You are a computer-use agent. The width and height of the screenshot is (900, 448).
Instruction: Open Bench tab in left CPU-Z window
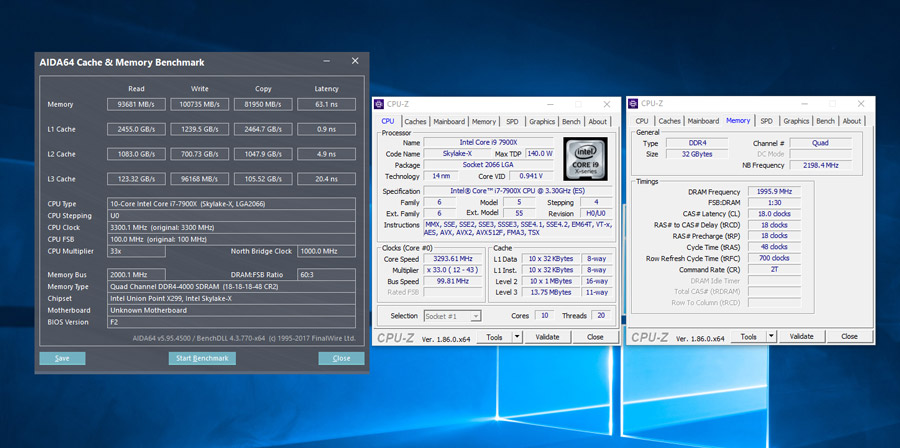coord(571,122)
